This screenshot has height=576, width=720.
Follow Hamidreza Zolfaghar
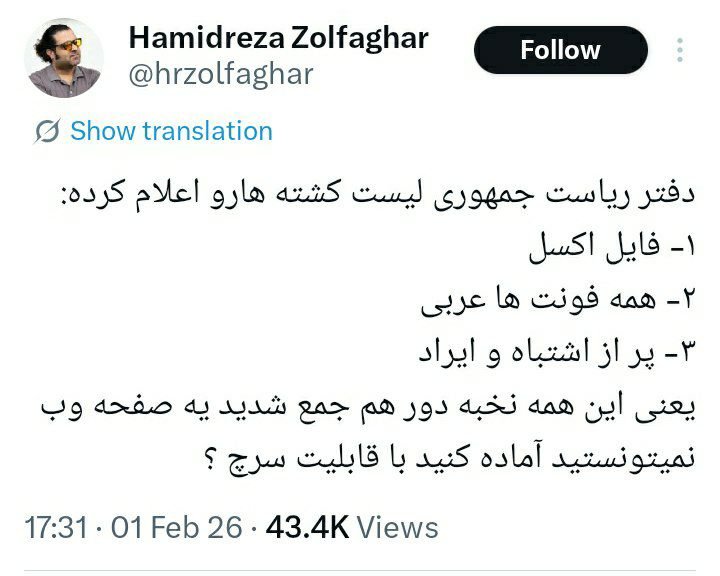pyautogui.click(x=561, y=50)
